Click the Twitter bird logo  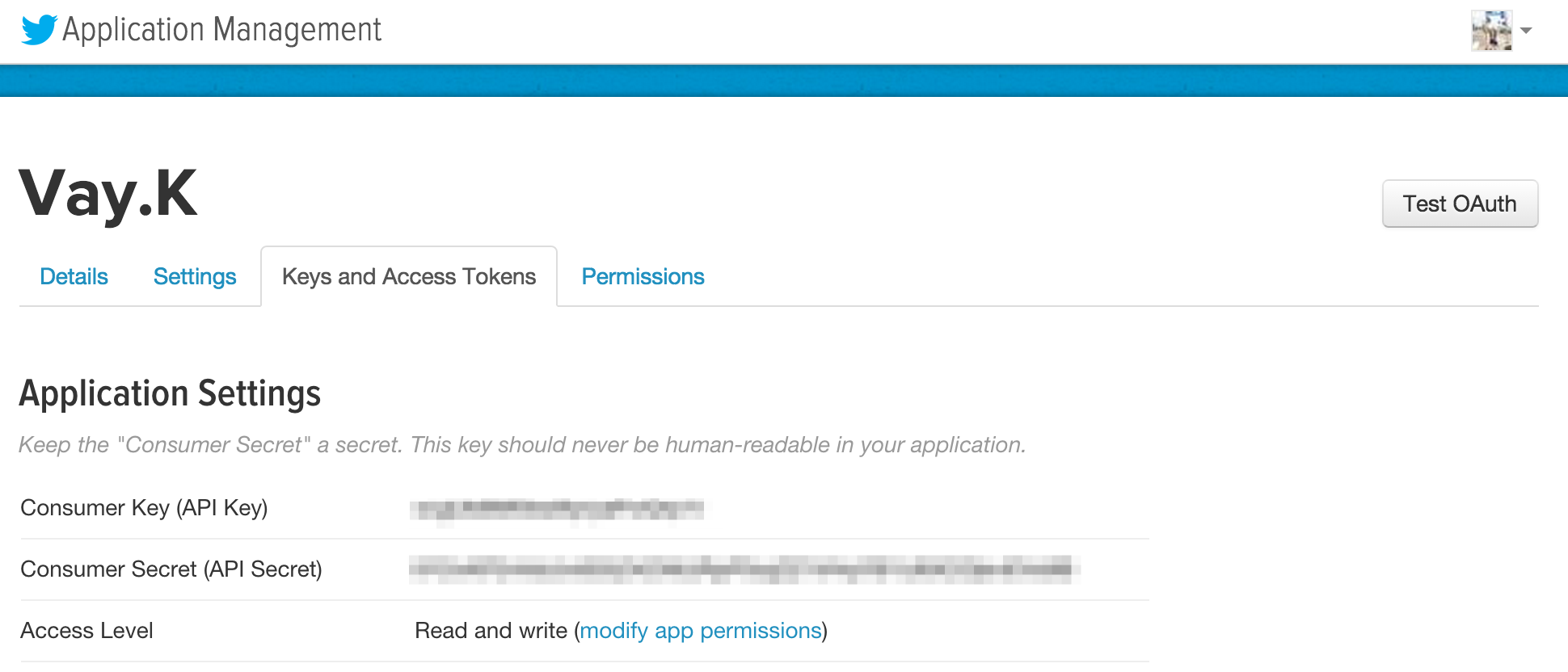39,30
